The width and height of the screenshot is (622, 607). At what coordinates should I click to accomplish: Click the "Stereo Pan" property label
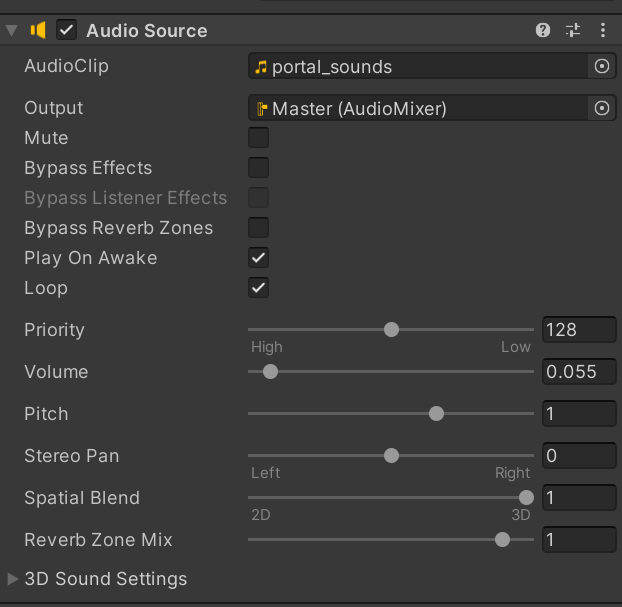71,456
